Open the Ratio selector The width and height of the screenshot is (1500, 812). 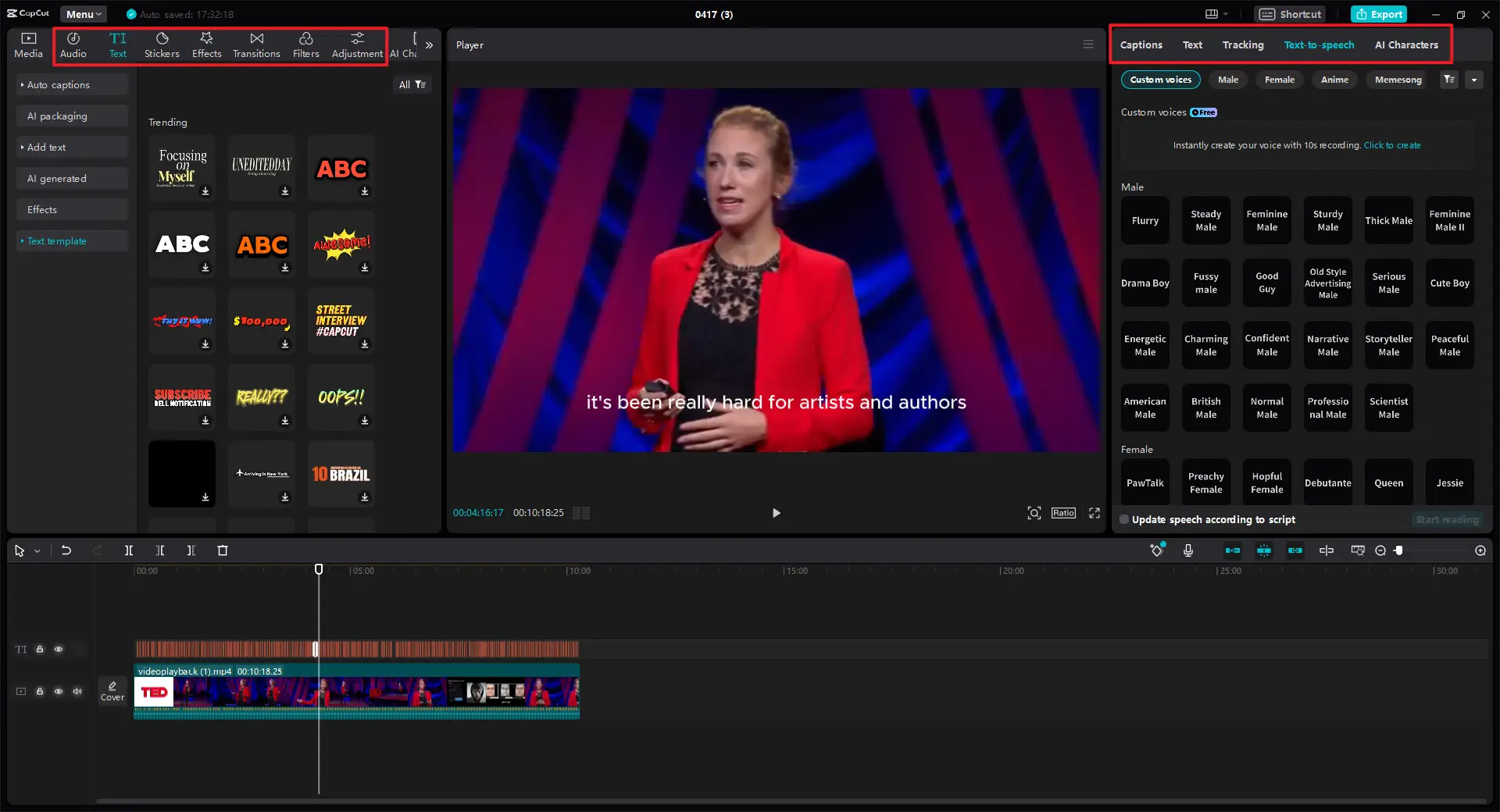pos(1063,513)
